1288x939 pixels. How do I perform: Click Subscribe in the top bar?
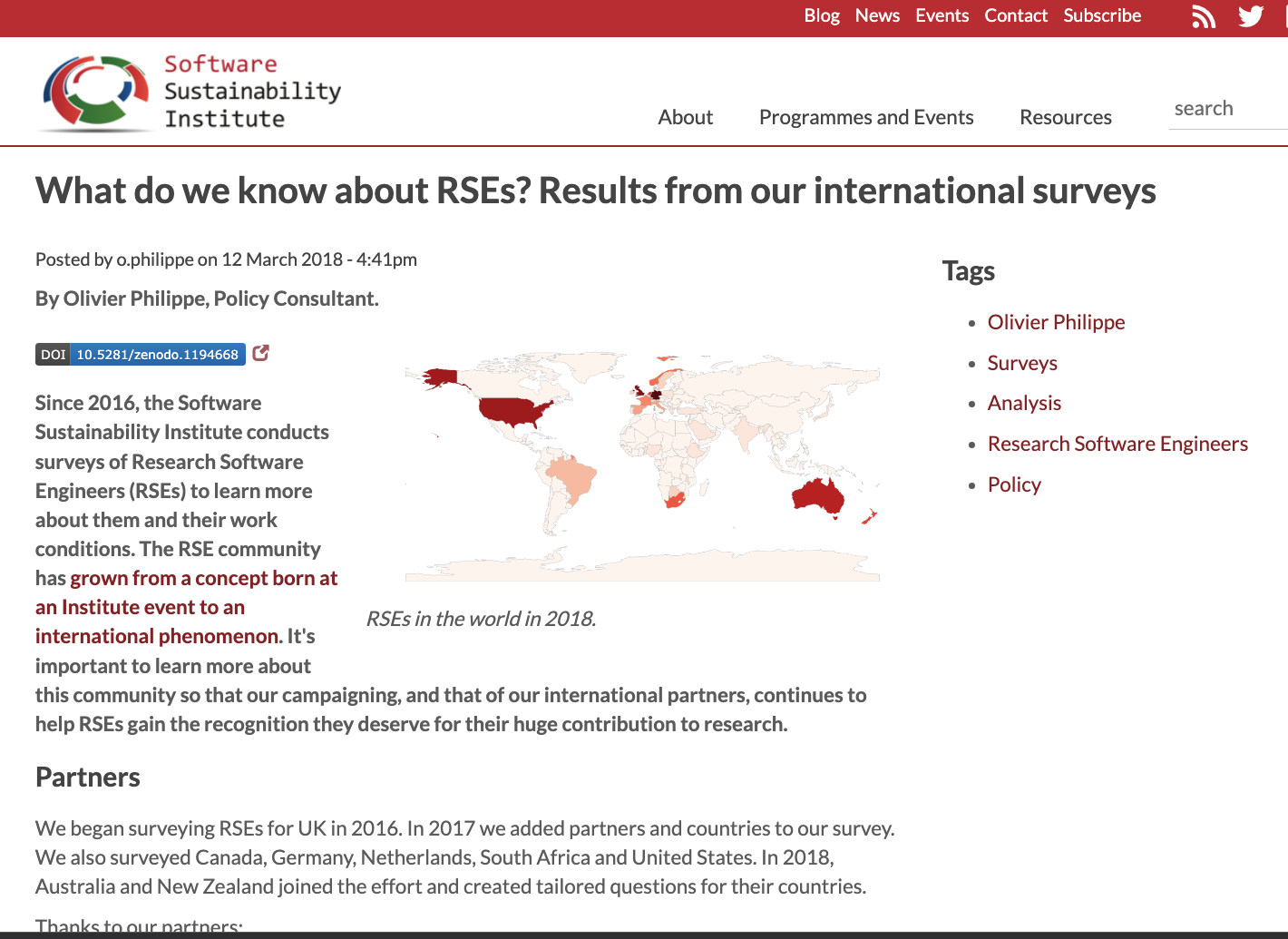(1102, 15)
